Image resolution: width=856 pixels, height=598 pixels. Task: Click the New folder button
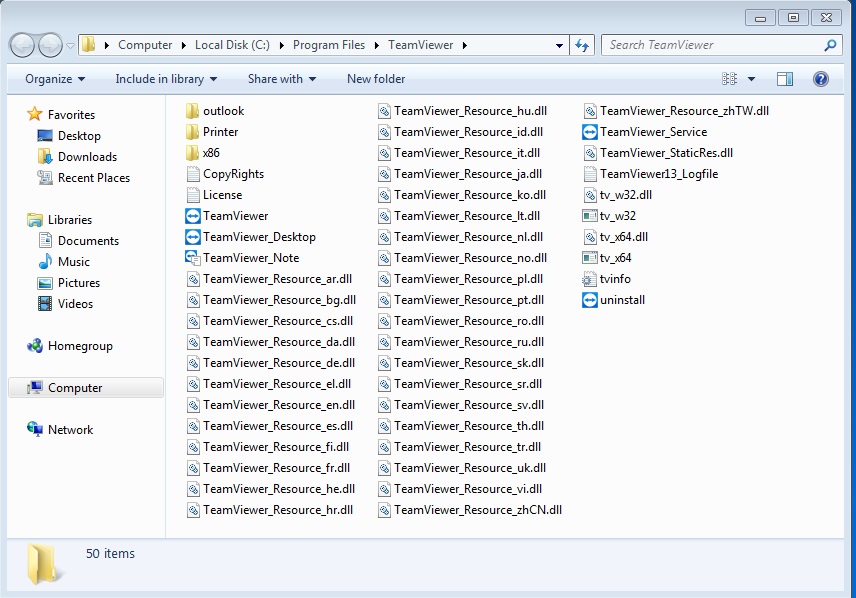(376, 79)
